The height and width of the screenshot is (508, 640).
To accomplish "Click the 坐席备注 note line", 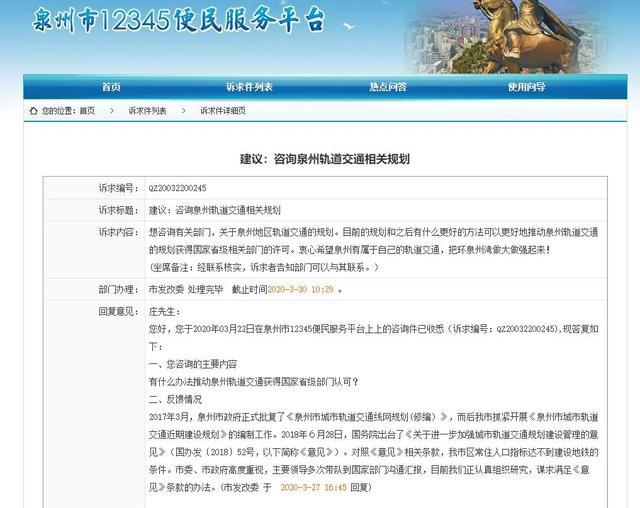I will click(x=264, y=267).
